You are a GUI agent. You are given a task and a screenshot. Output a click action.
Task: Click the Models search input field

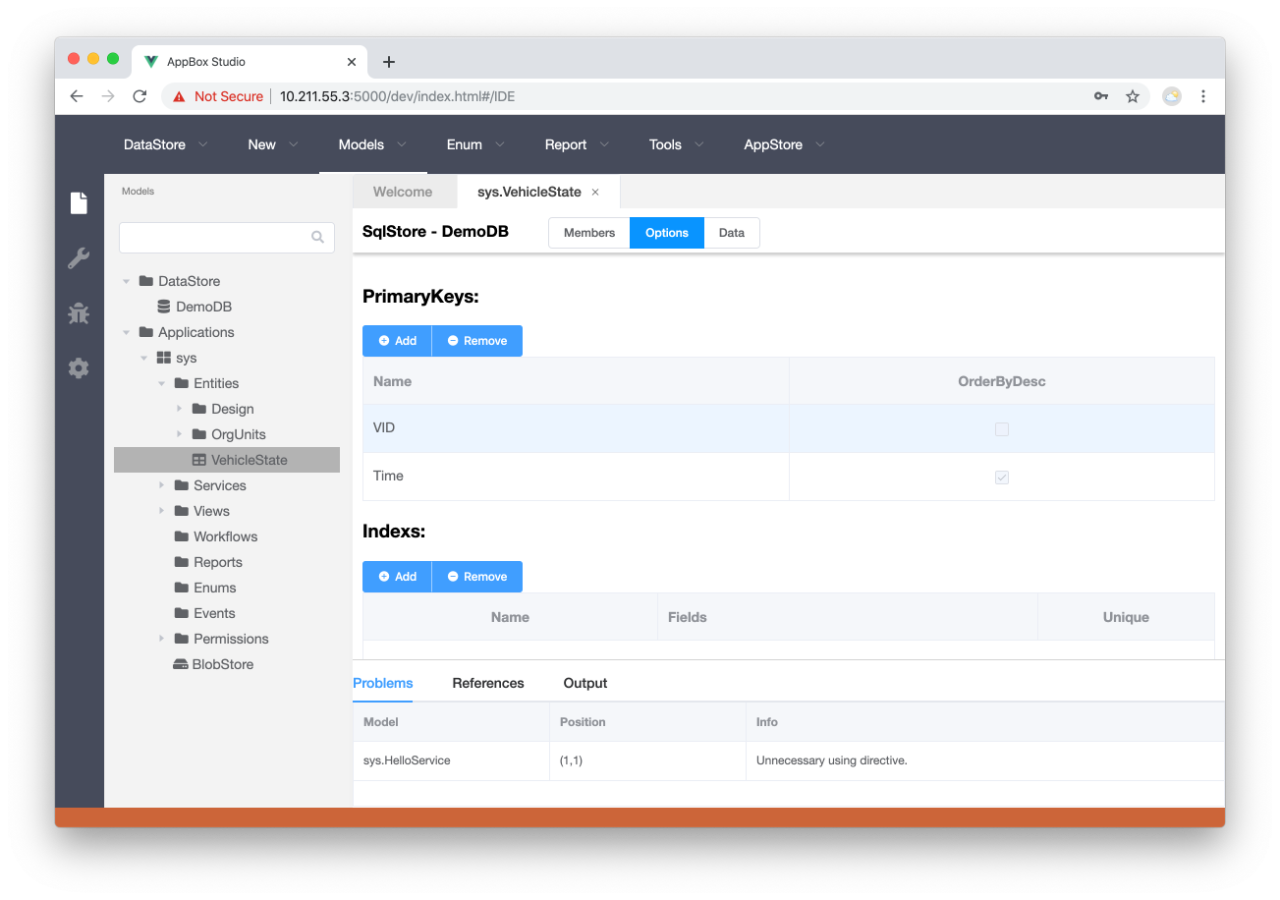[x=226, y=237]
